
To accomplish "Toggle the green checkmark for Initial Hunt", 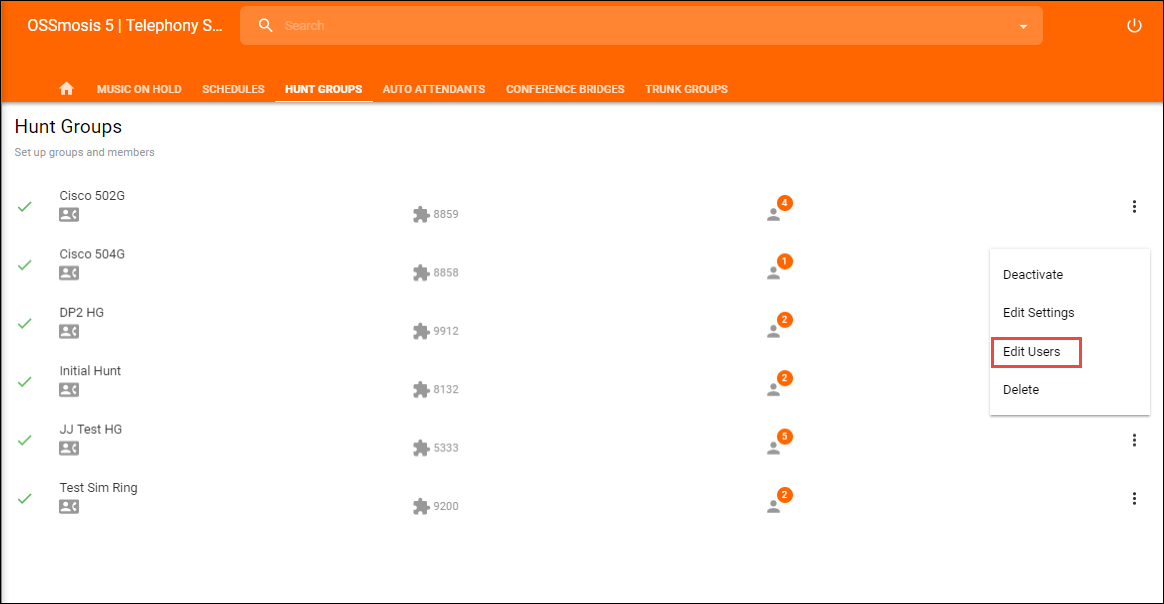I will pyautogui.click(x=25, y=381).
